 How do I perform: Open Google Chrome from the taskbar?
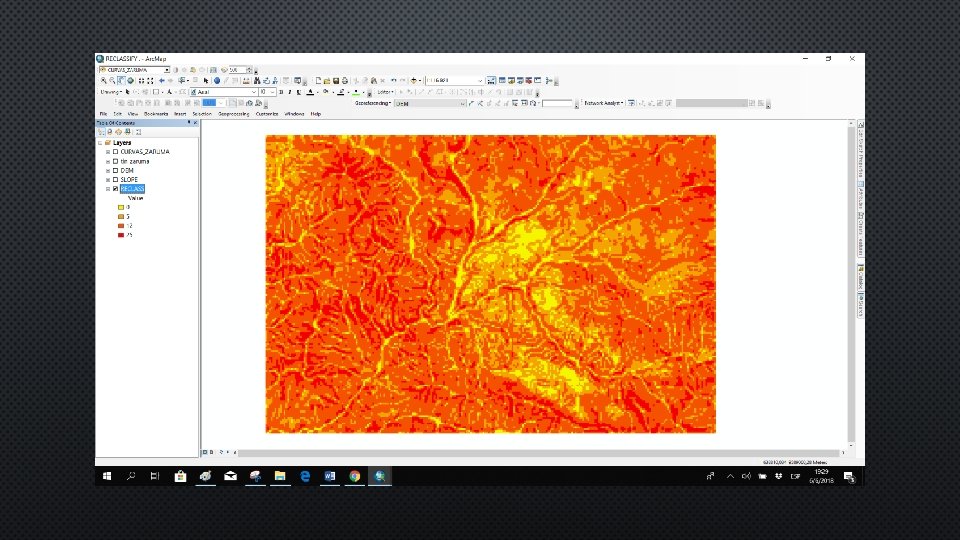354,476
